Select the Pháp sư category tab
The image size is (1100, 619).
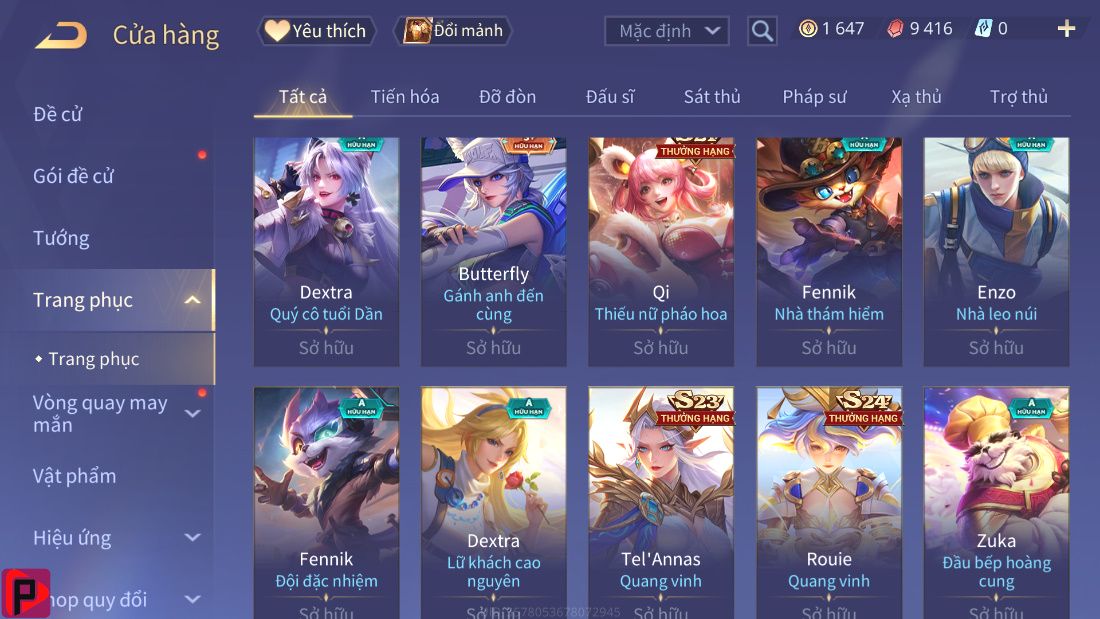(814, 97)
